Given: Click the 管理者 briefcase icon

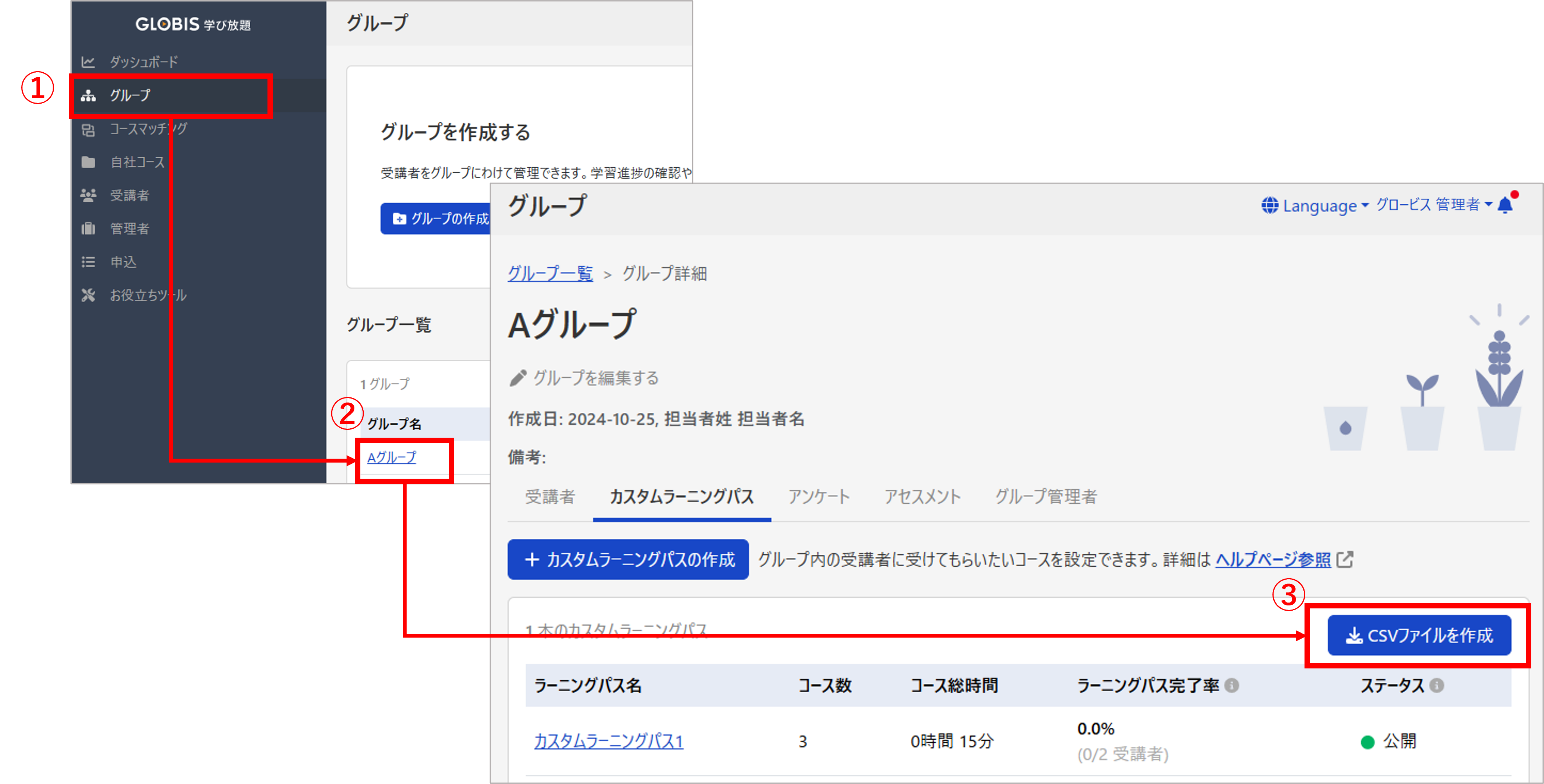Looking at the screenshot, I should tap(88, 229).
